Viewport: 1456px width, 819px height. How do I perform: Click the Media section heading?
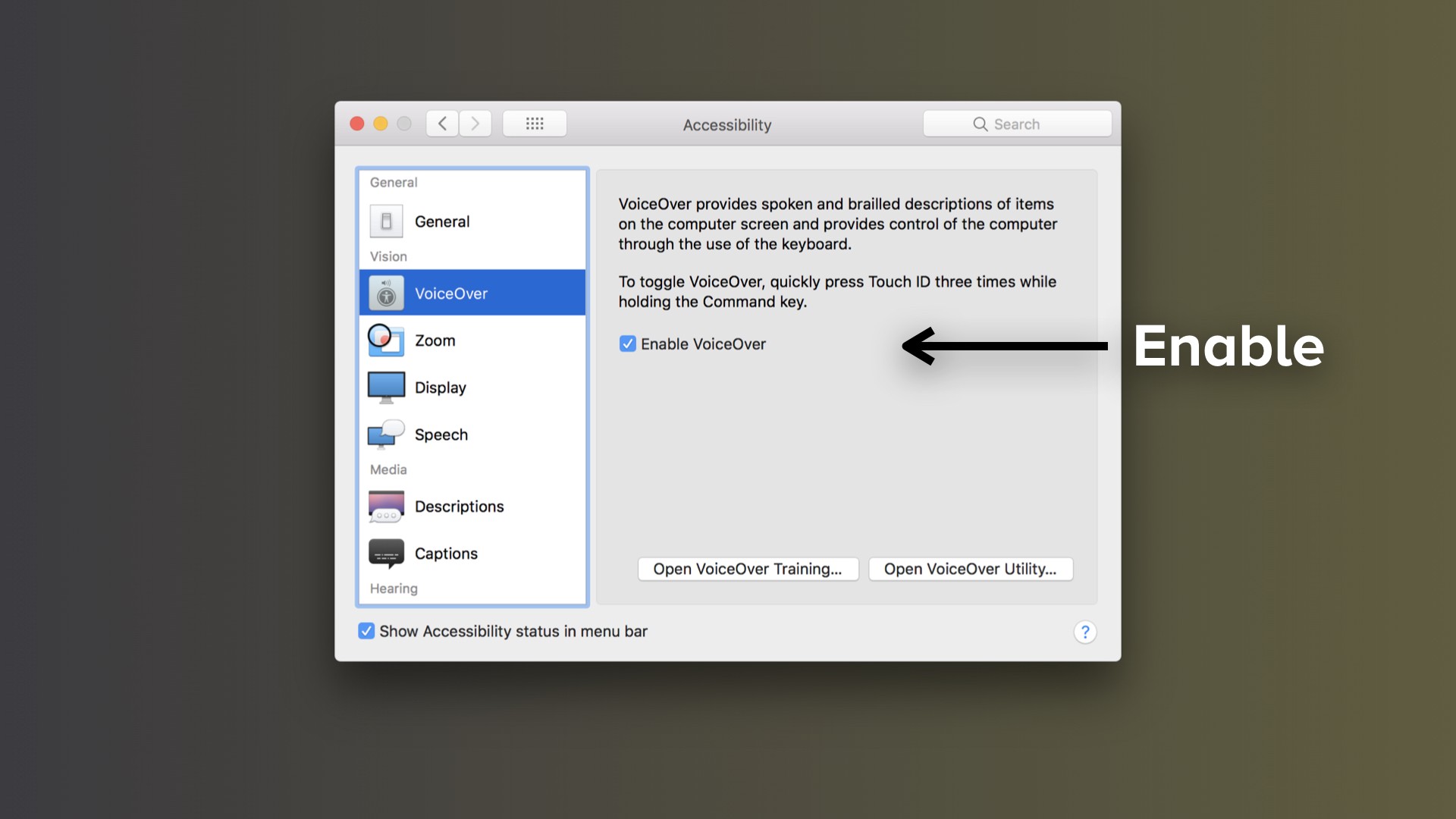(388, 469)
